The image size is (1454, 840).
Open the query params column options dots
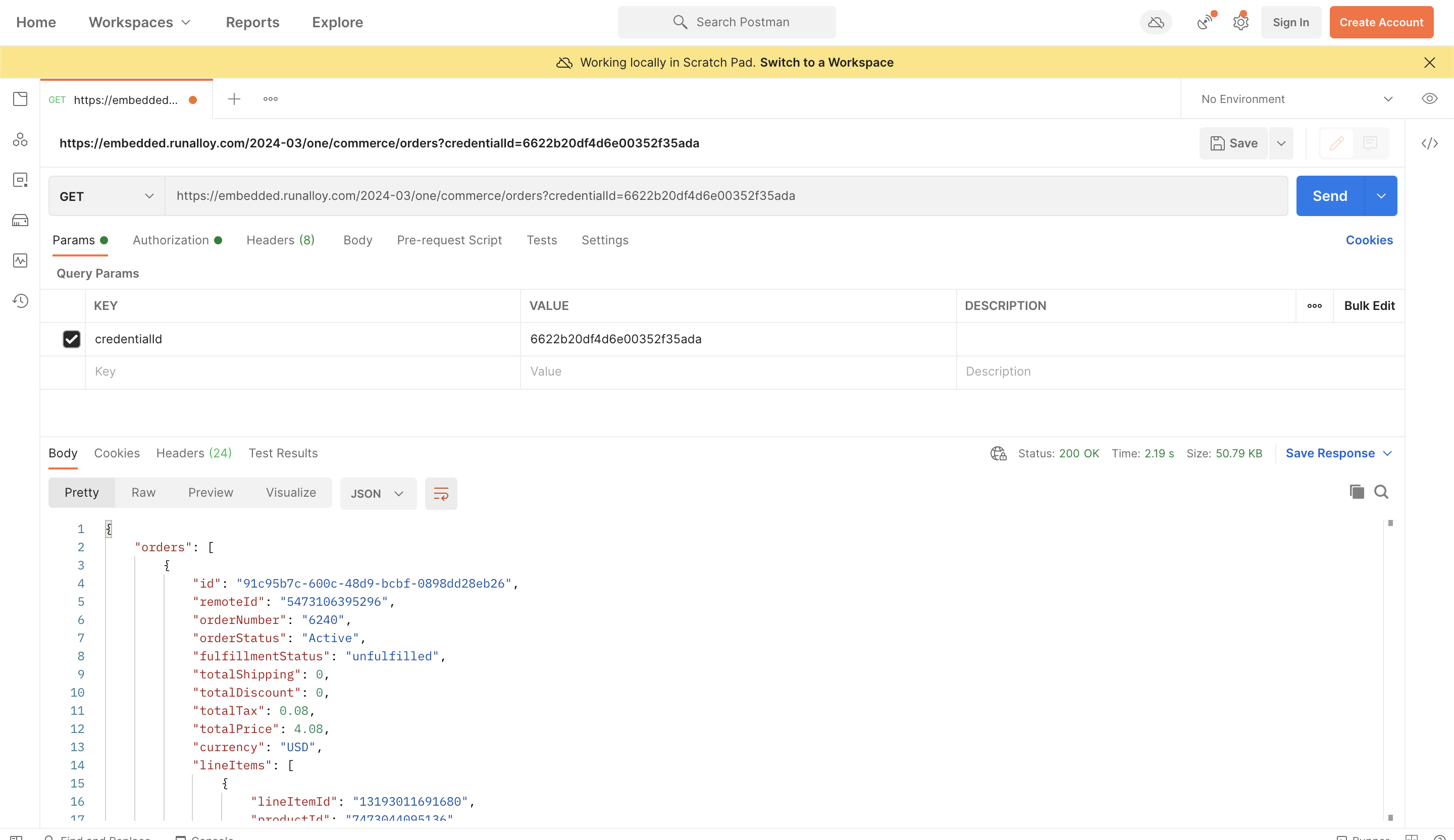tap(1314, 306)
